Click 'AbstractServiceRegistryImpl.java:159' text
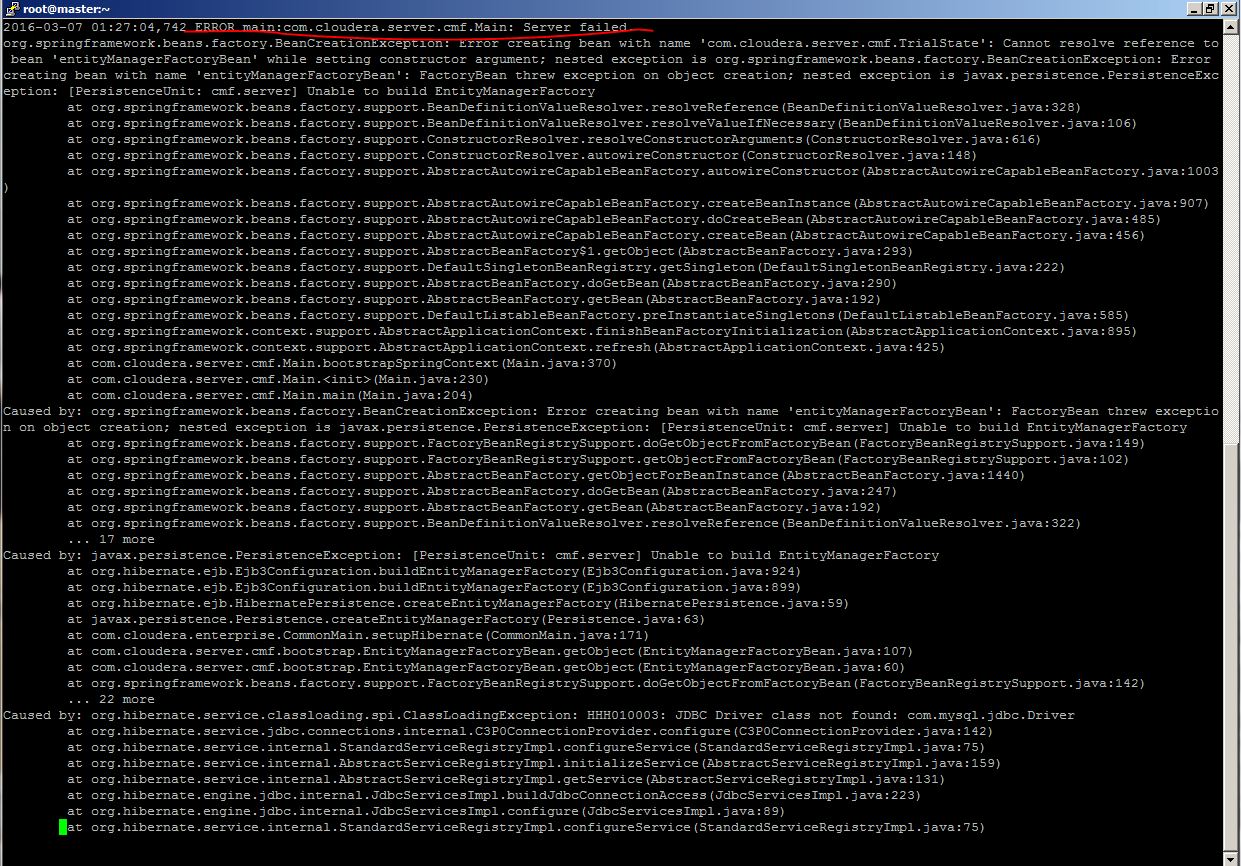 [x=851, y=763]
